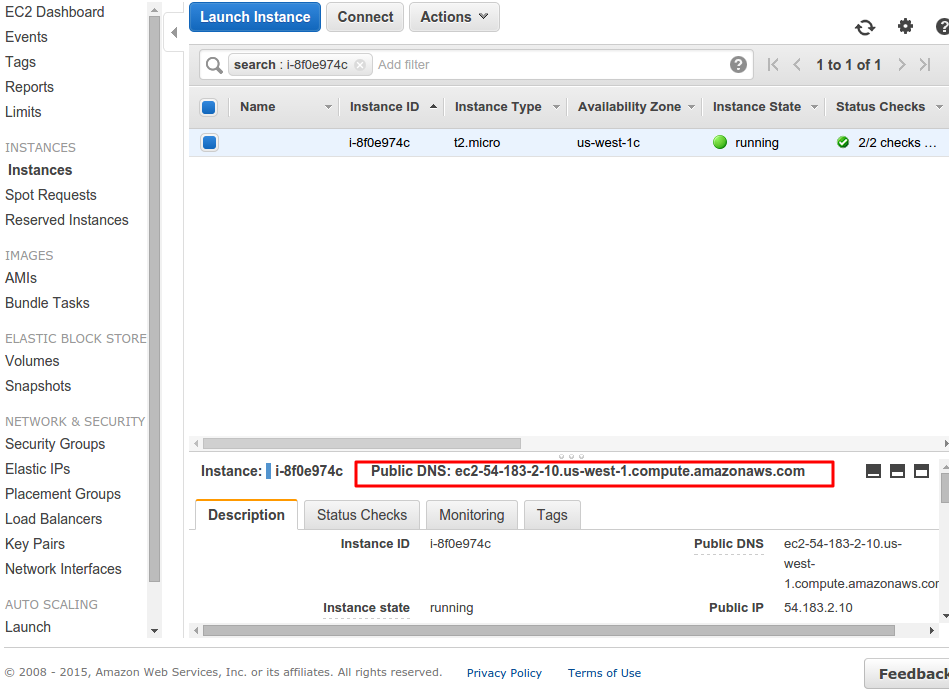Image resolution: width=949 pixels, height=690 pixels.
Task: Switch to the Tags tab
Action: [x=552, y=514]
